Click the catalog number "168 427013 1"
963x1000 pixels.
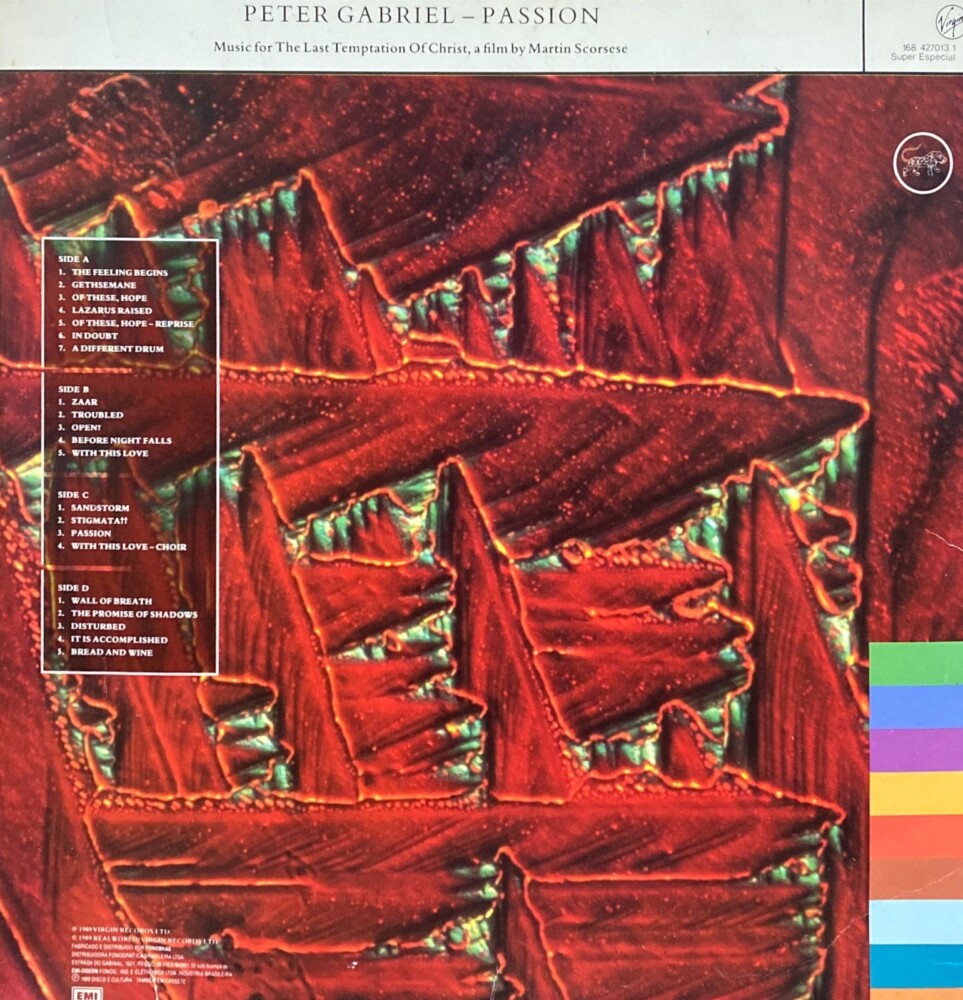[x=929, y=47]
